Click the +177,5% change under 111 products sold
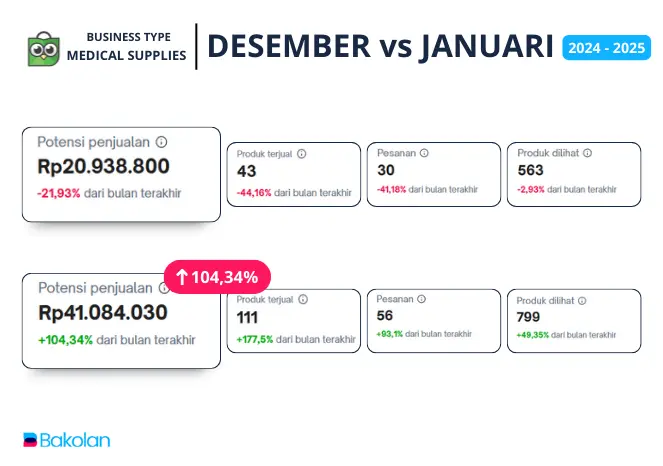Screen dimensions: 663x466 [254, 339]
